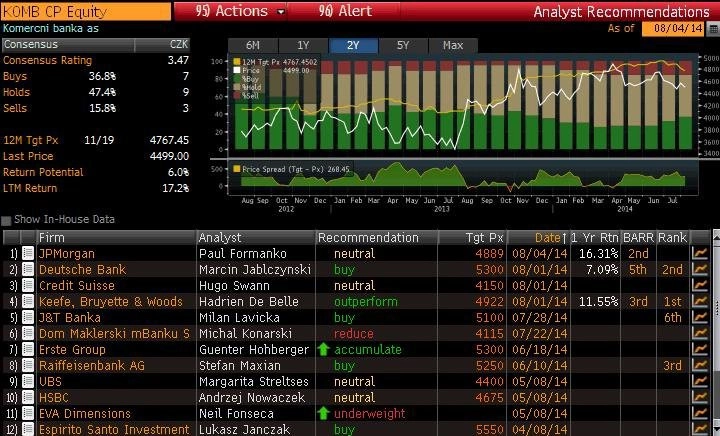The image size is (720, 436).
Task: Select the Max chart range tab
Action: click(x=453, y=45)
